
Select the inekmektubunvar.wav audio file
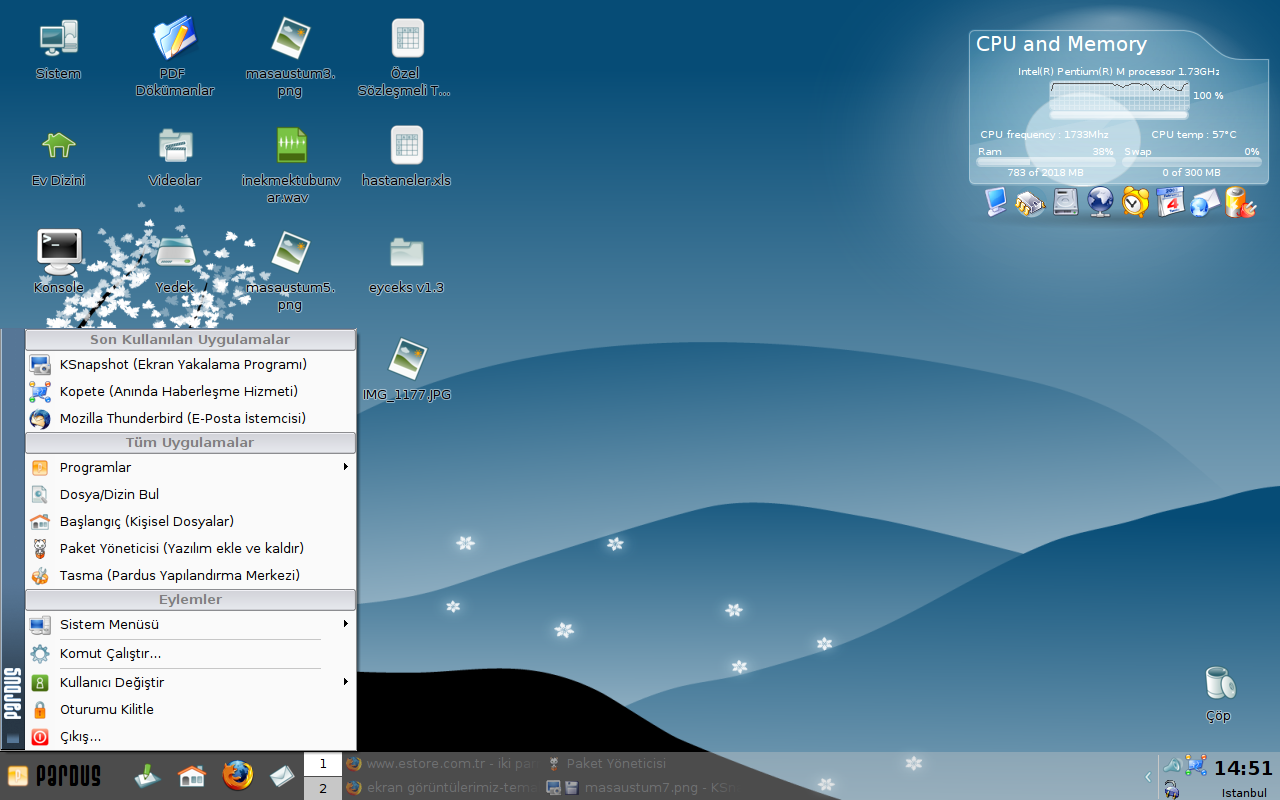click(x=291, y=163)
